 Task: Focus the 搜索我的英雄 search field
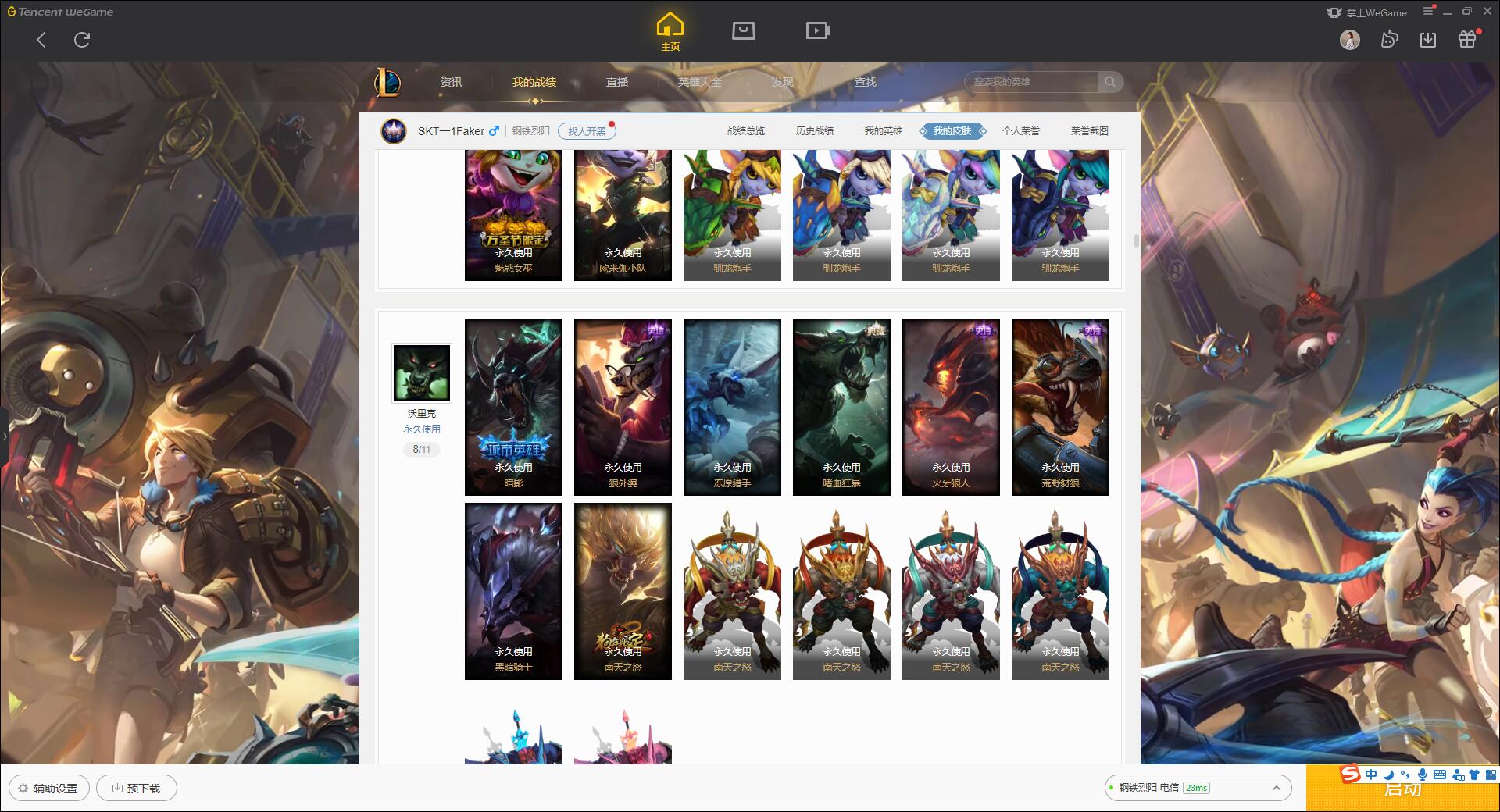point(1033,82)
